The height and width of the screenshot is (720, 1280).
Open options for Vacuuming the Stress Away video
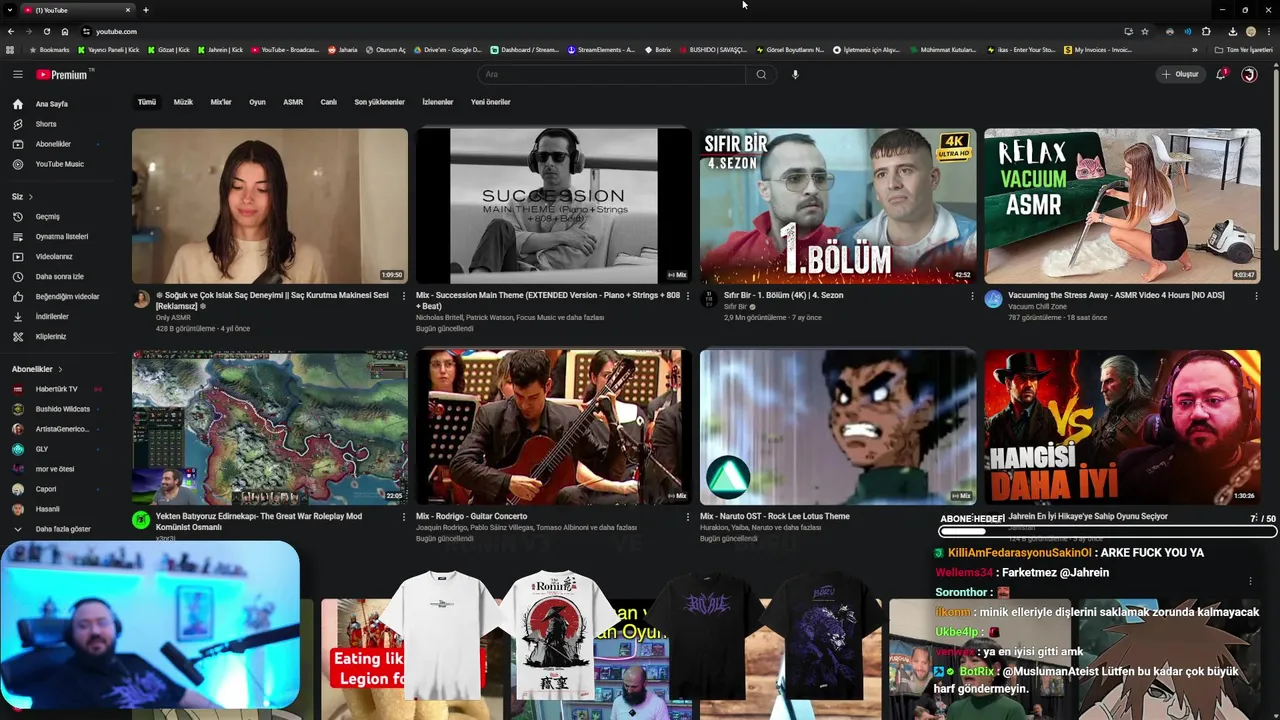click(1256, 296)
